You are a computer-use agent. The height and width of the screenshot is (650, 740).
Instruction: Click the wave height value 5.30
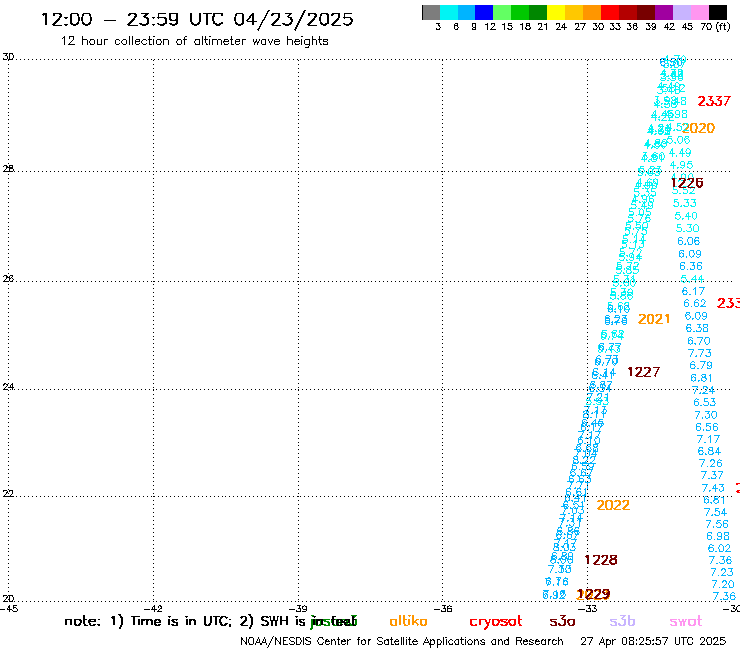click(688, 228)
